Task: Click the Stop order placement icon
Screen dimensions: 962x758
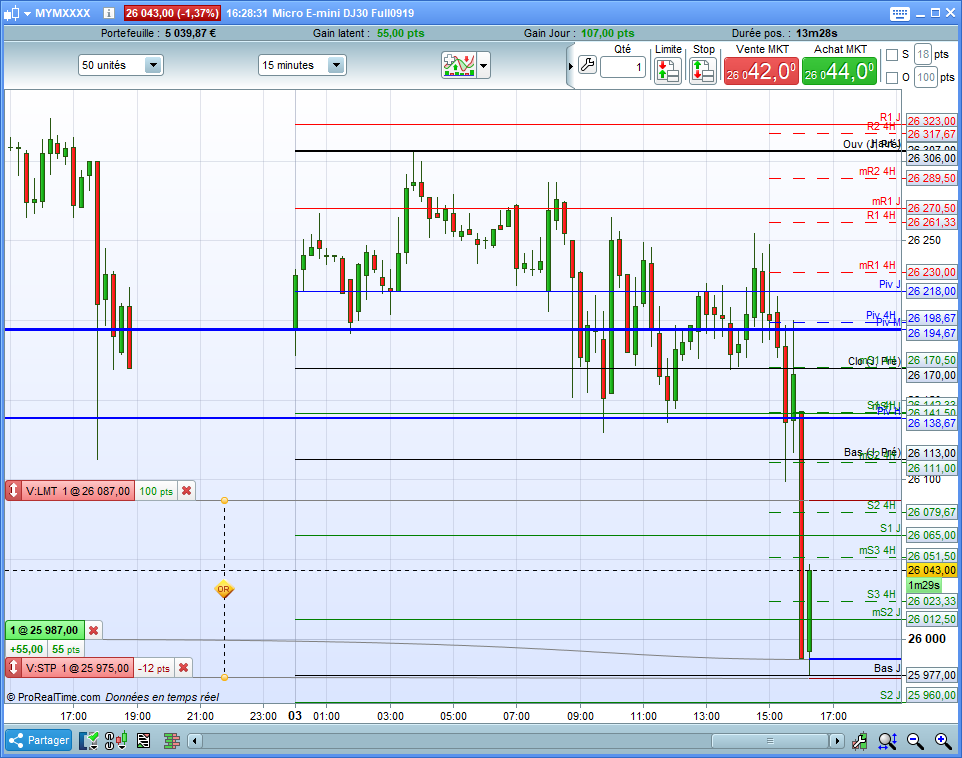Action: click(703, 71)
